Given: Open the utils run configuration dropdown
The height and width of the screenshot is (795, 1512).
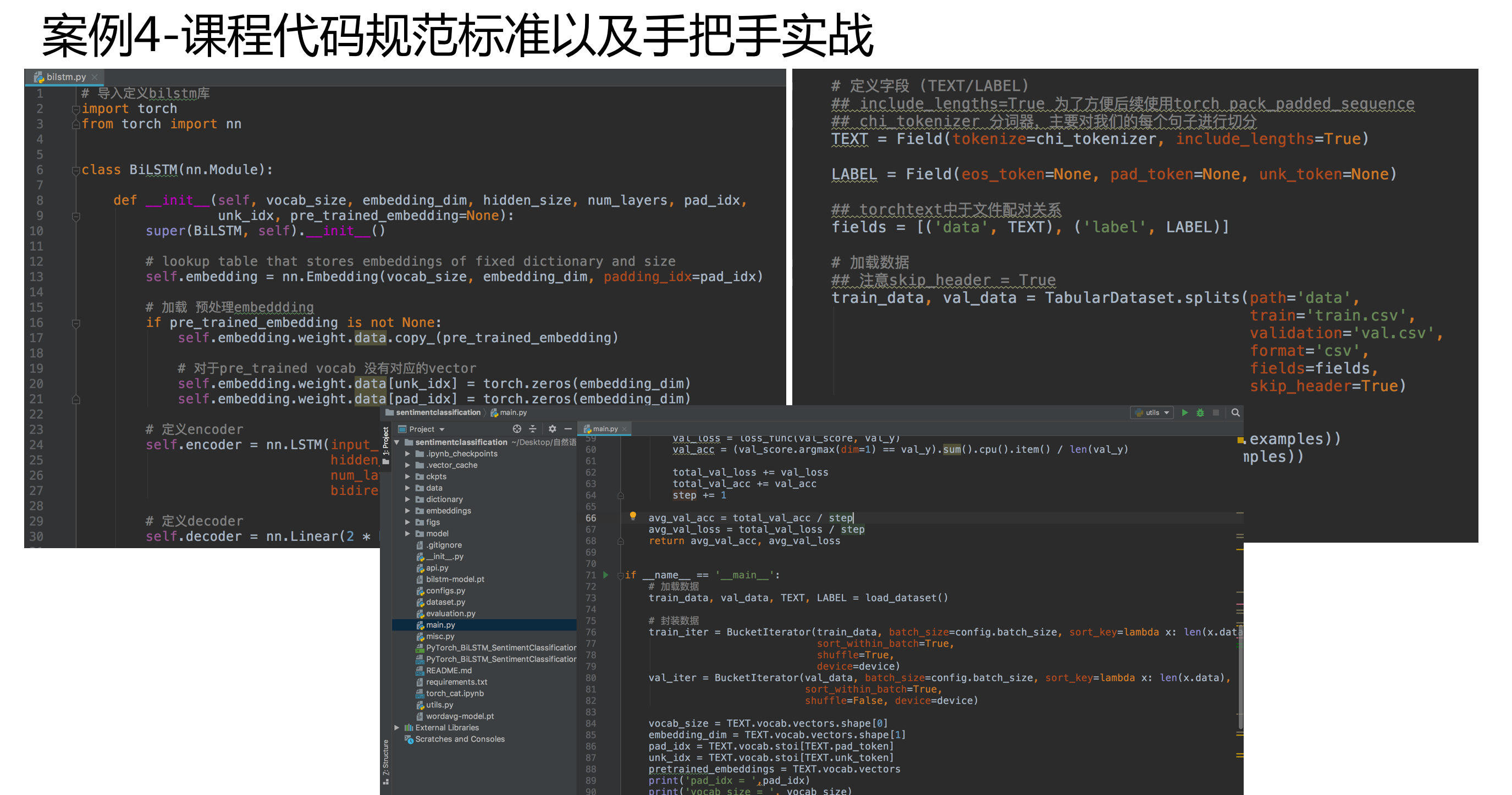Looking at the screenshot, I should click(1152, 412).
